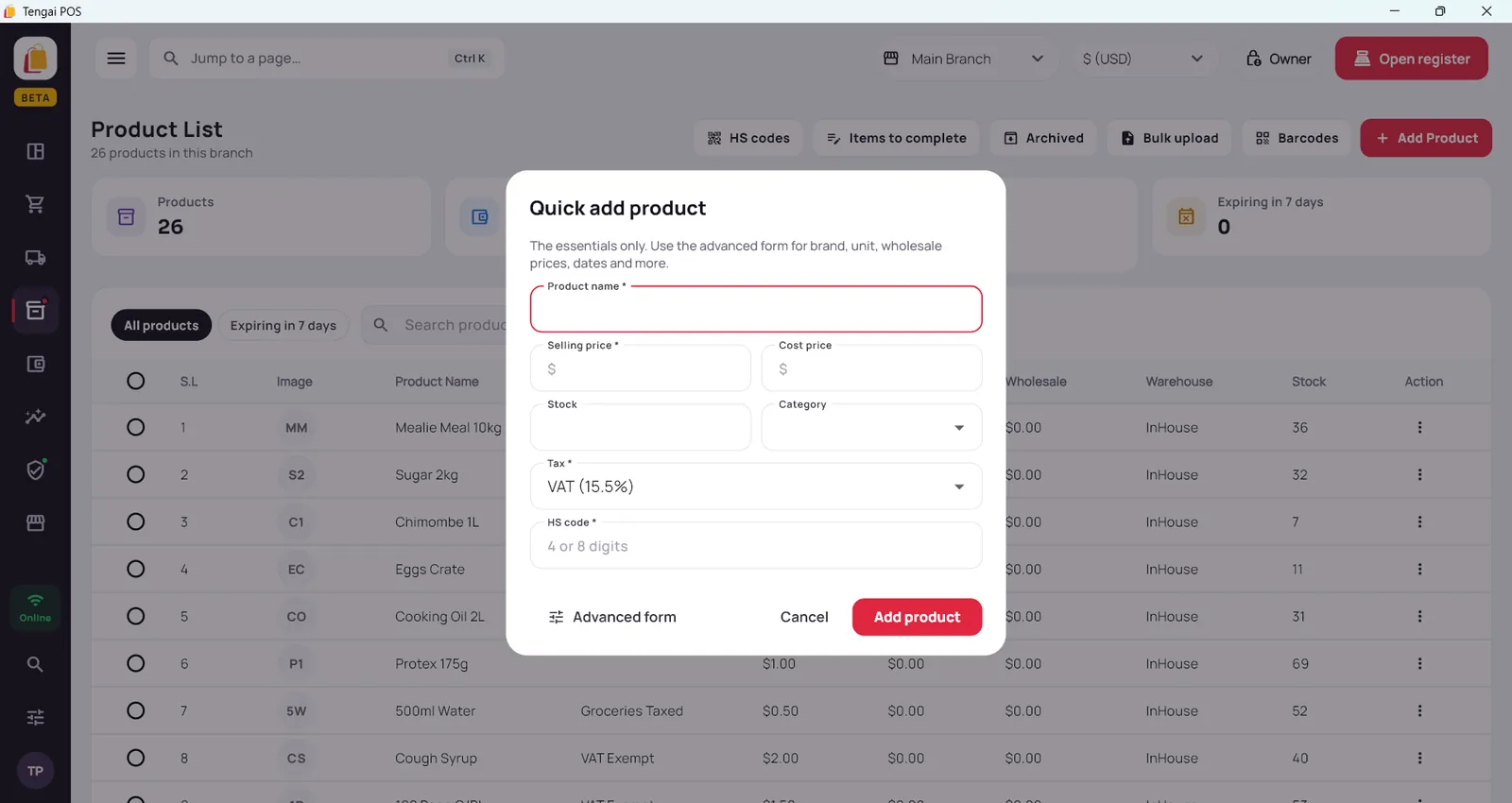The width and height of the screenshot is (1512, 803).
Task: Open the Category dropdown in quick add
Action: point(871,428)
